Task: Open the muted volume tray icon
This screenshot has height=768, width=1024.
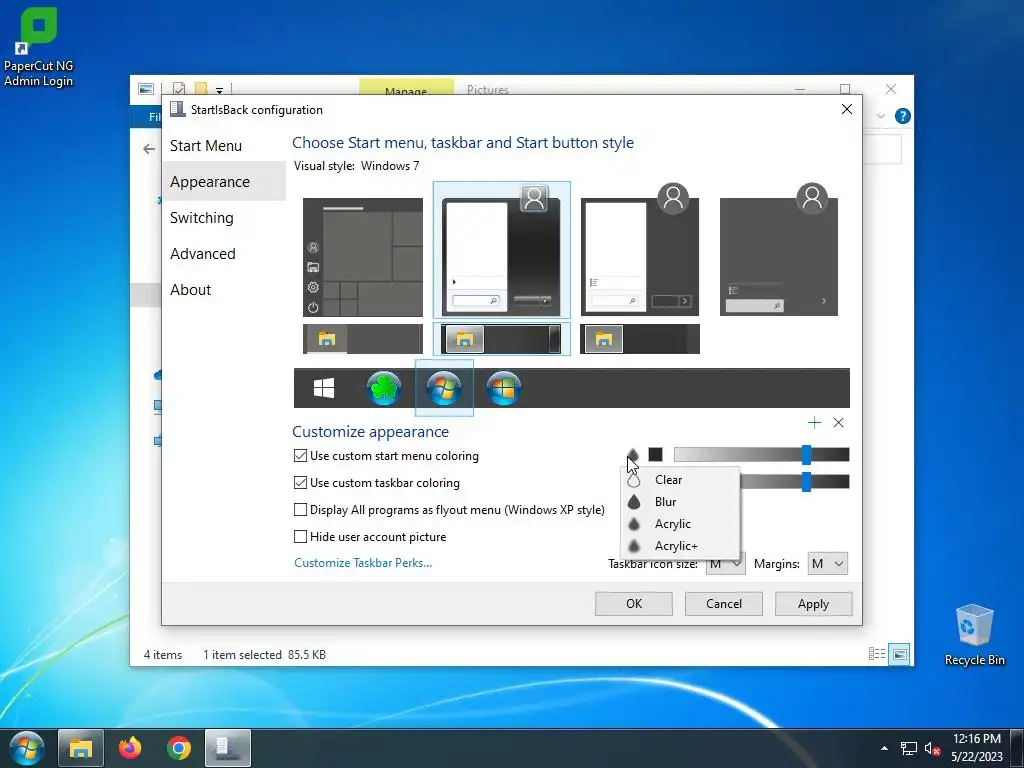Action: coord(932,748)
